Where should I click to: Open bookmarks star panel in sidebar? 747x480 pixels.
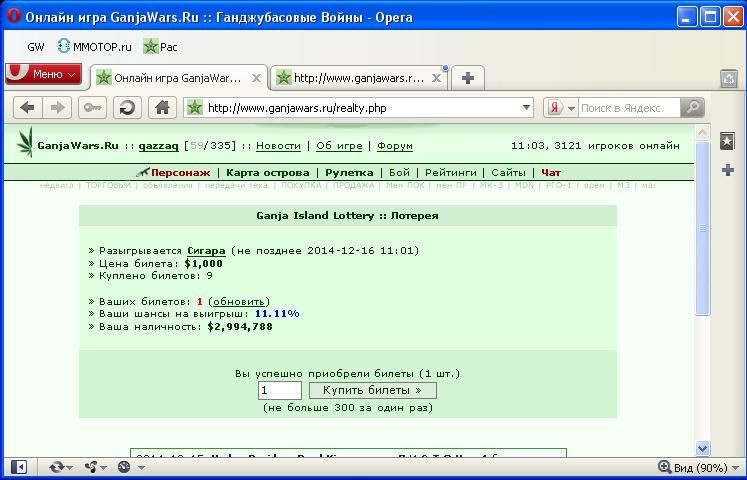pos(727,141)
